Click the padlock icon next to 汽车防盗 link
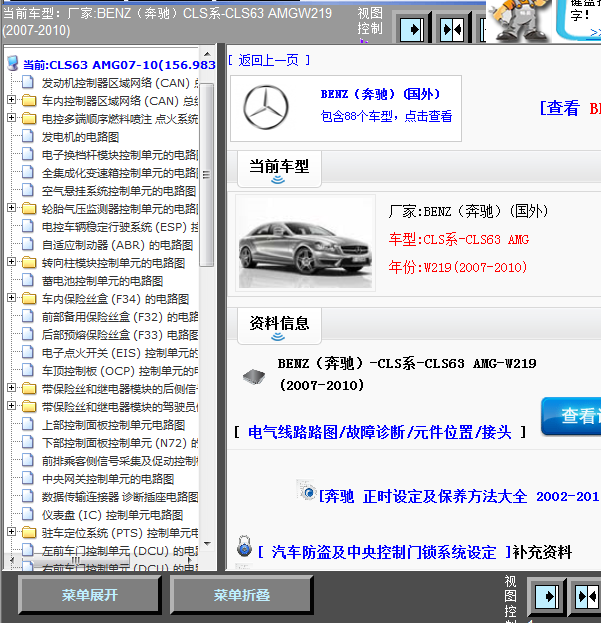This screenshot has height=623, width=601. pyautogui.click(x=244, y=546)
